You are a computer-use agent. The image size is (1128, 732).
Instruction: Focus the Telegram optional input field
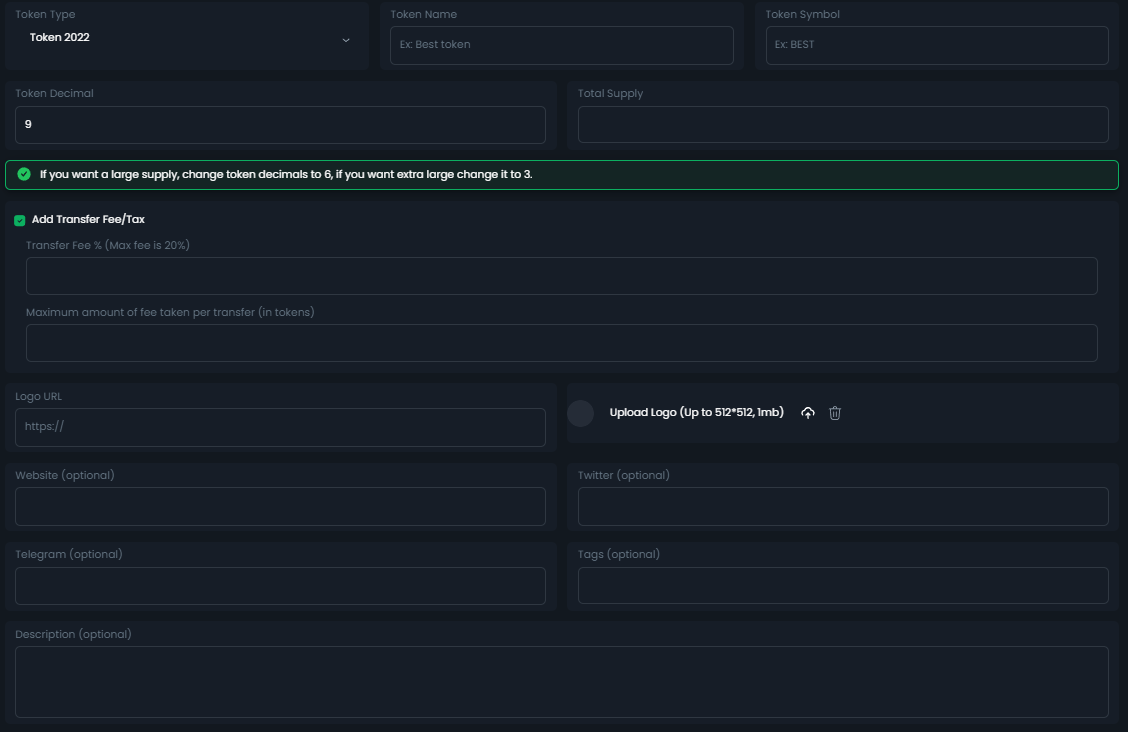coord(280,586)
